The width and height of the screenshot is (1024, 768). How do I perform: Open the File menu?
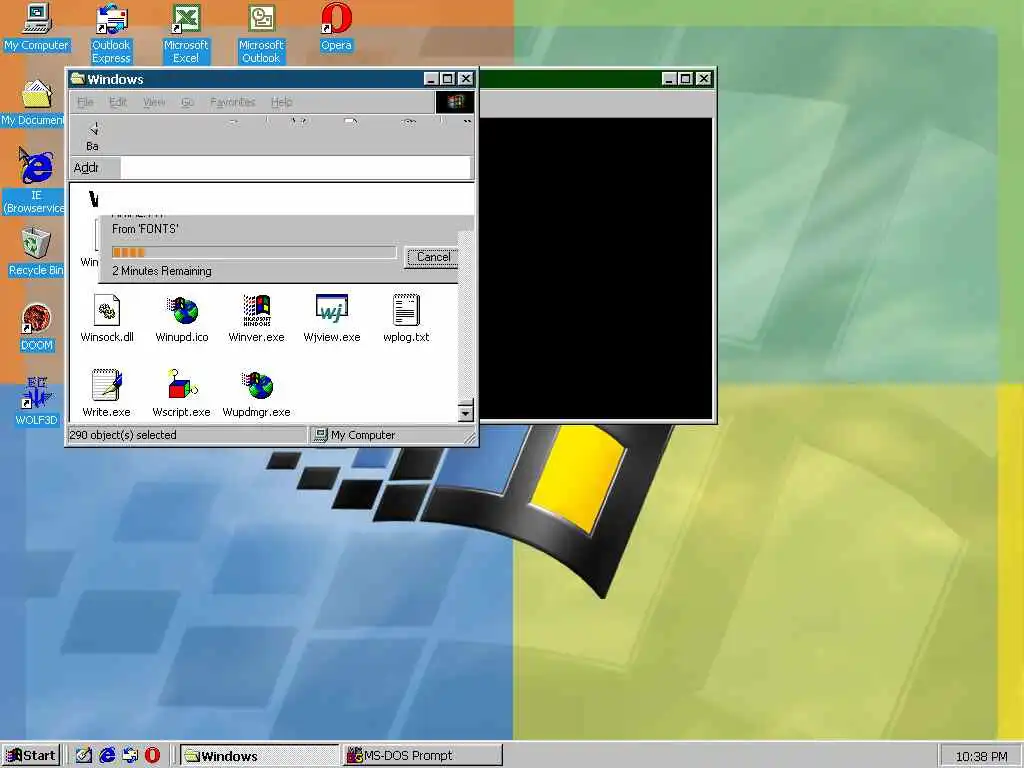[x=85, y=102]
